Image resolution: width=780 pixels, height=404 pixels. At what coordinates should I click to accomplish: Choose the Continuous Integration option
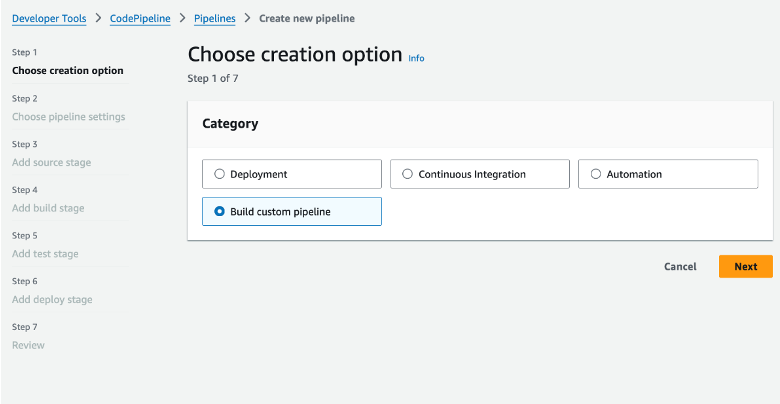point(408,174)
